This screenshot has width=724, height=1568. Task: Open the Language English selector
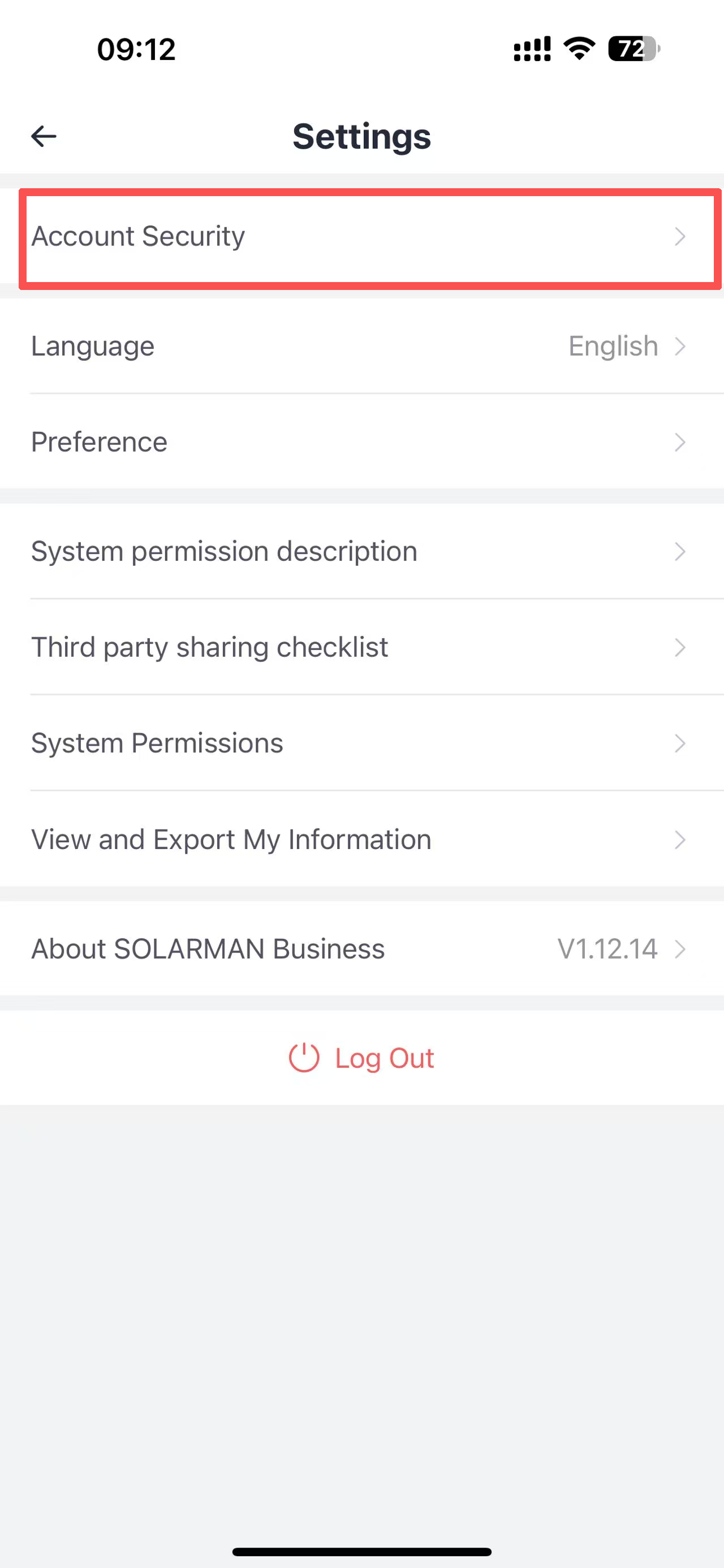point(613,346)
